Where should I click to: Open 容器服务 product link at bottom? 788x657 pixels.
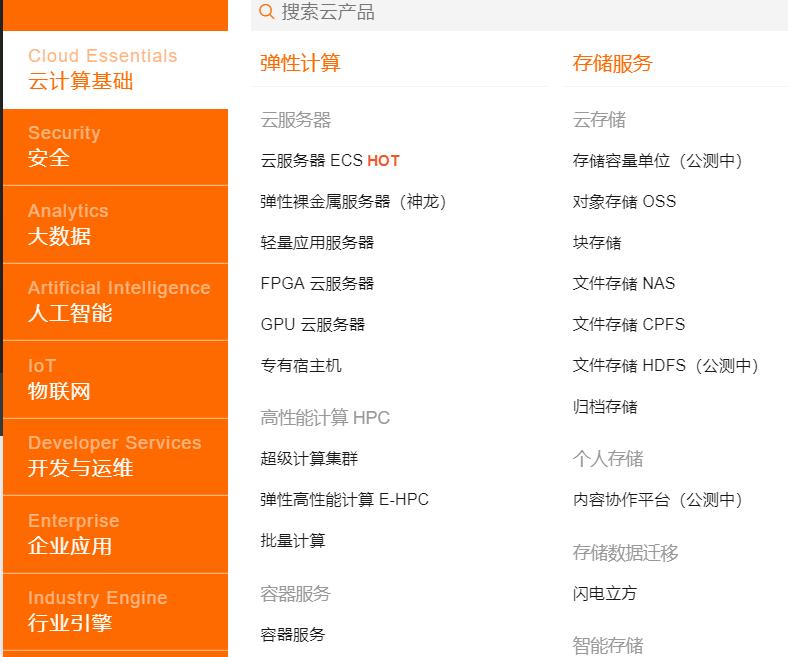point(293,635)
